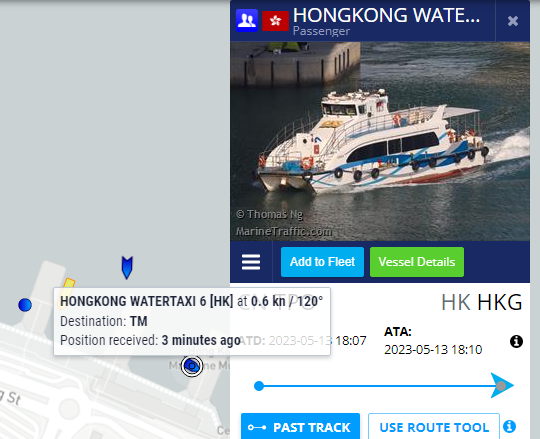The height and width of the screenshot is (439, 540).
Task: Click the Hong Kong flag icon
Action: (275, 21)
